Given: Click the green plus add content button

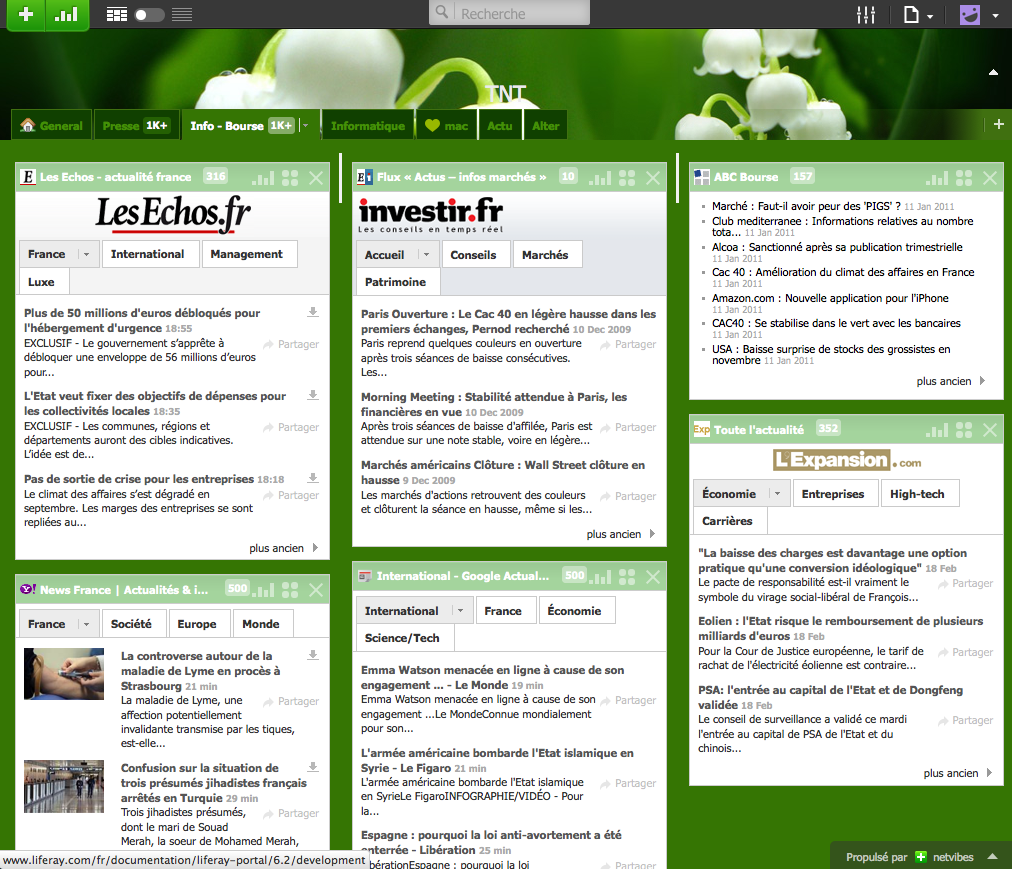Looking at the screenshot, I should [x=27, y=15].
